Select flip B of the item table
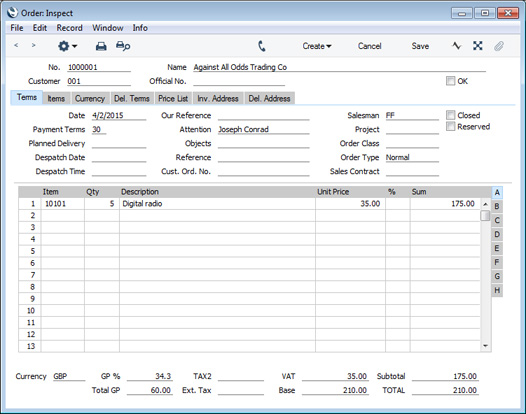 click(497, 206)
